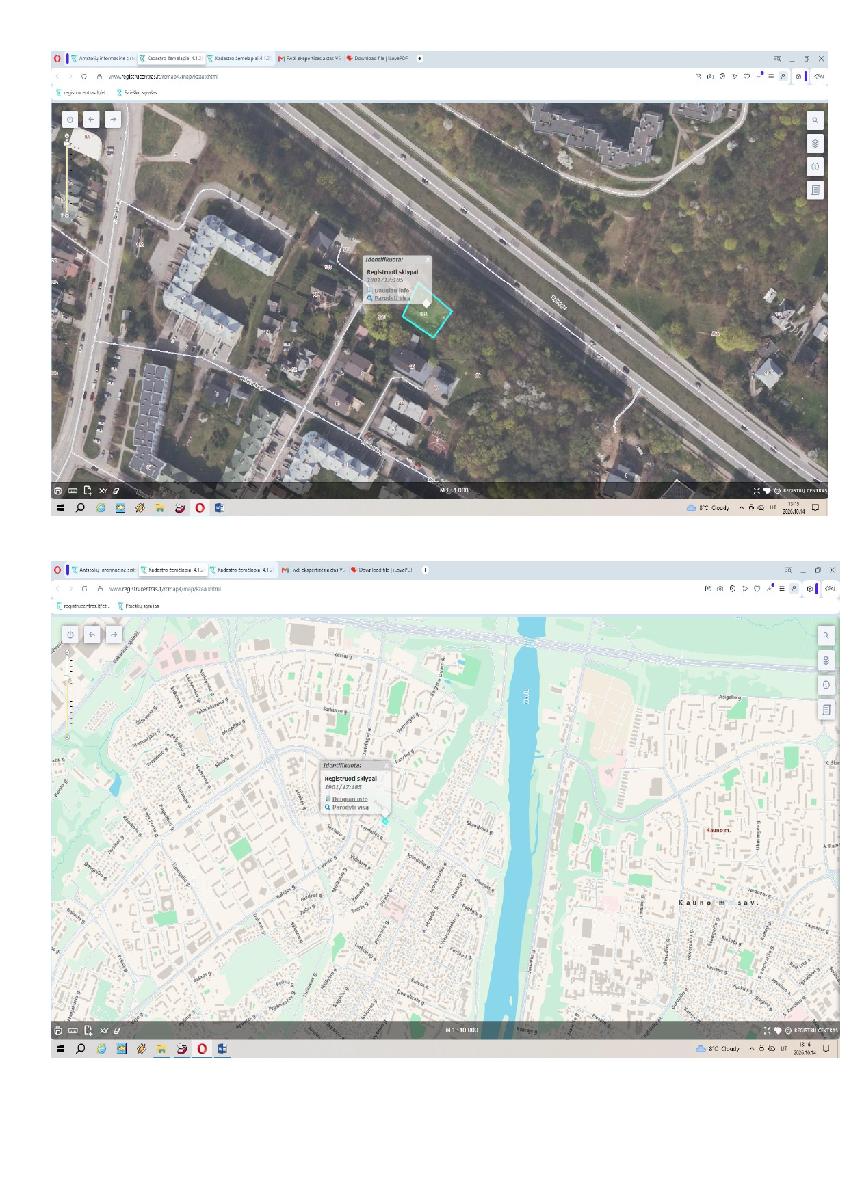Select the eraser tool below the aerial map
849x1200 pixels.
[116, 491]
